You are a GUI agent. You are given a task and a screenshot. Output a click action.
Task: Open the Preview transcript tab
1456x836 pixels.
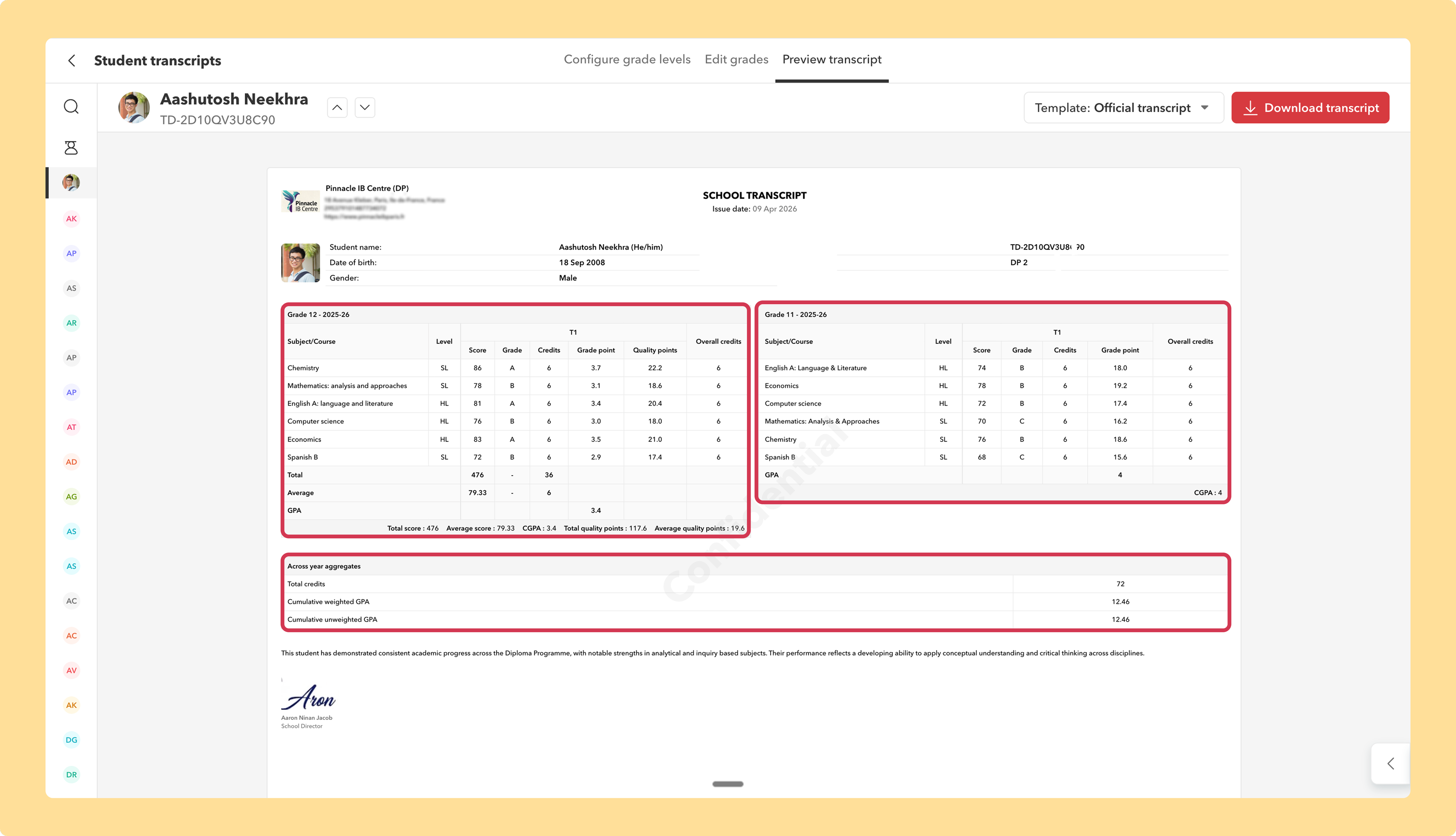click(x=832, y=59)
